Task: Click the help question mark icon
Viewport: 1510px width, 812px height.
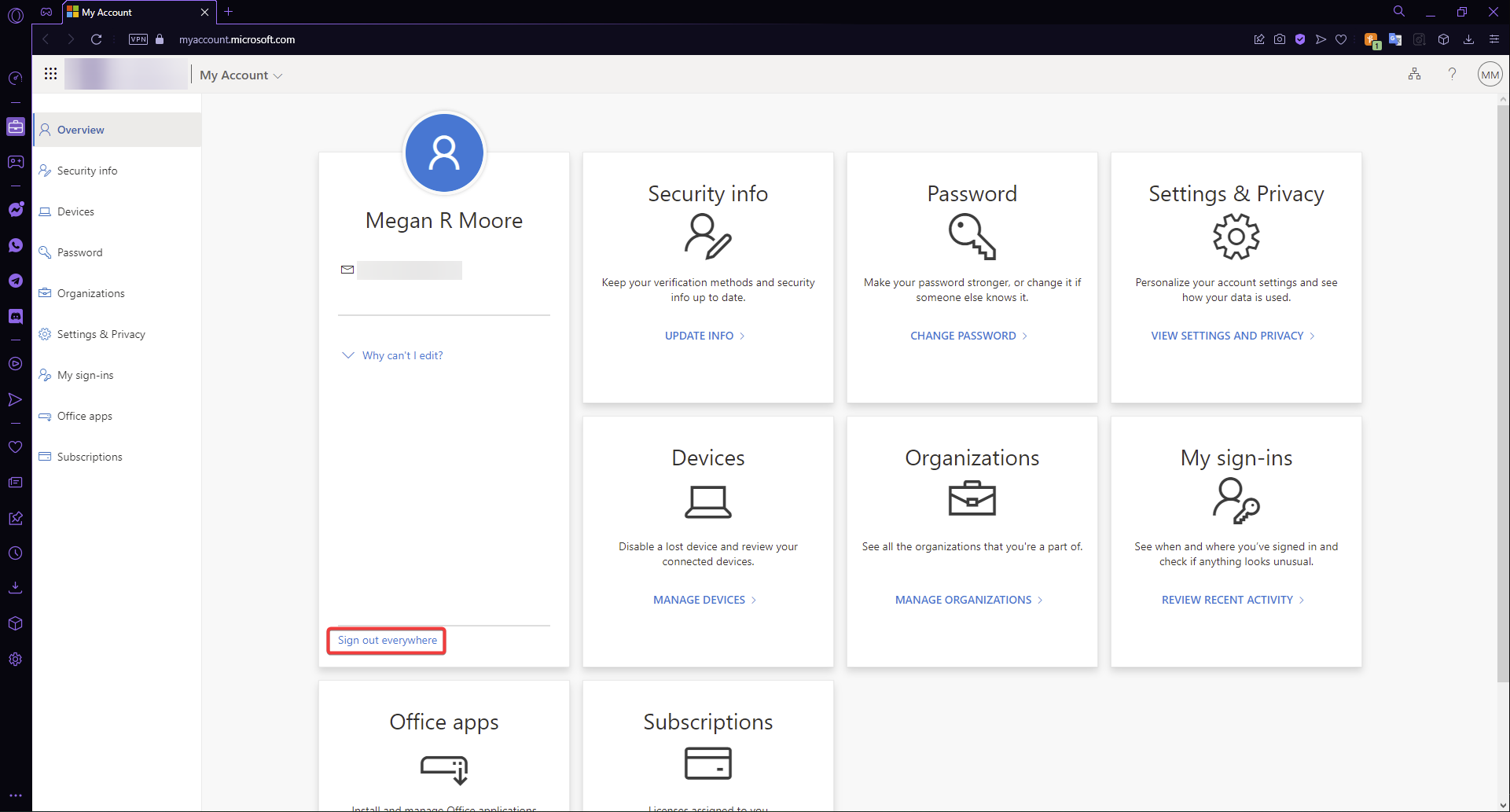Action: tap(1452, 74)
